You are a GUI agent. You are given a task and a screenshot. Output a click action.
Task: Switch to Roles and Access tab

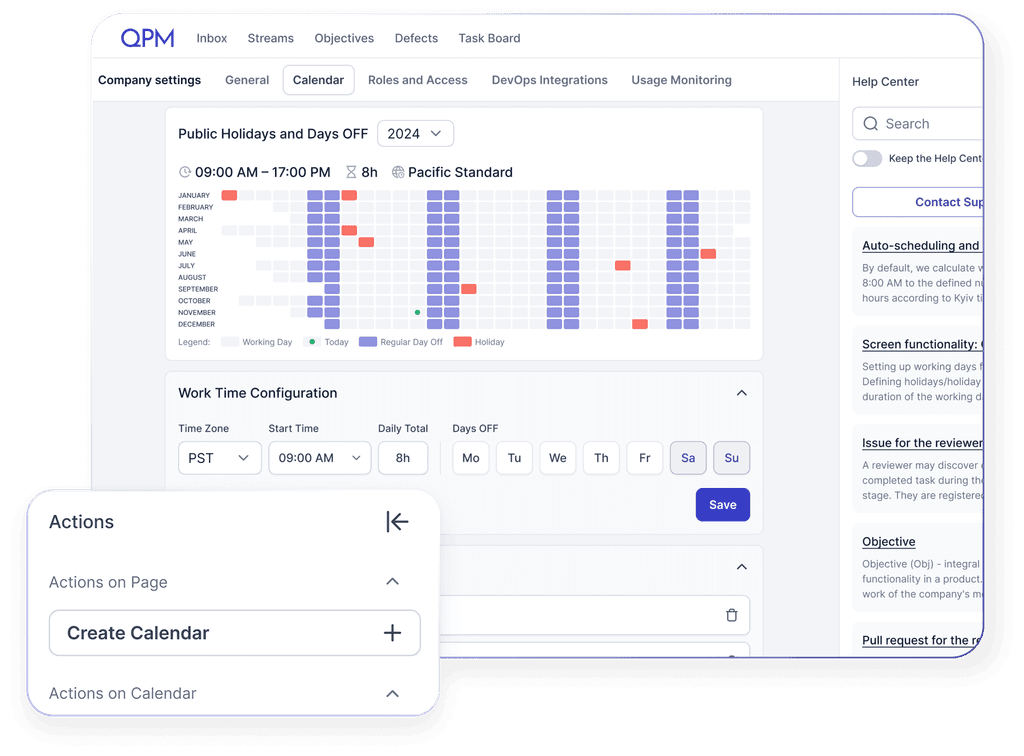417,80
